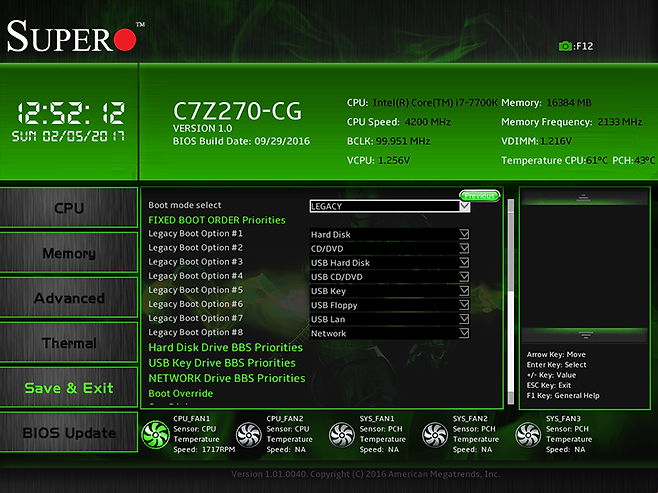The height and width of the screenshot is (493, 658).
Task: Click the Intel Core i7-7700K CPU name
Action: click(x=435, y=102)
